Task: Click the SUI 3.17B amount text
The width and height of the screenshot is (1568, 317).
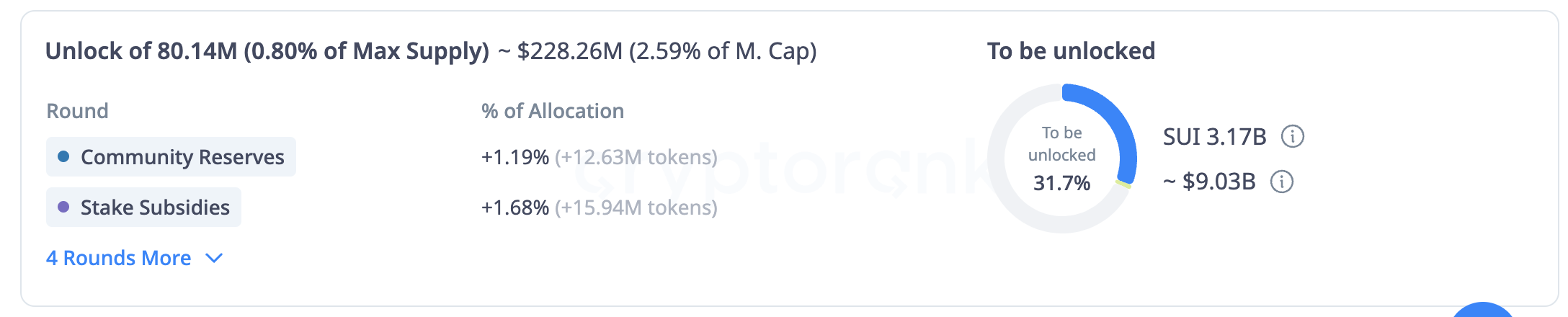Action: tap(1214, 137)
